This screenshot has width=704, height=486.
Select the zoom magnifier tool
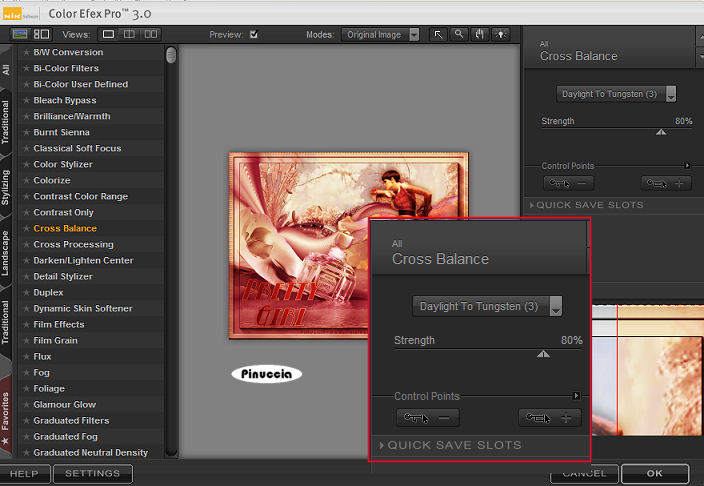click(x=458, y=34)
